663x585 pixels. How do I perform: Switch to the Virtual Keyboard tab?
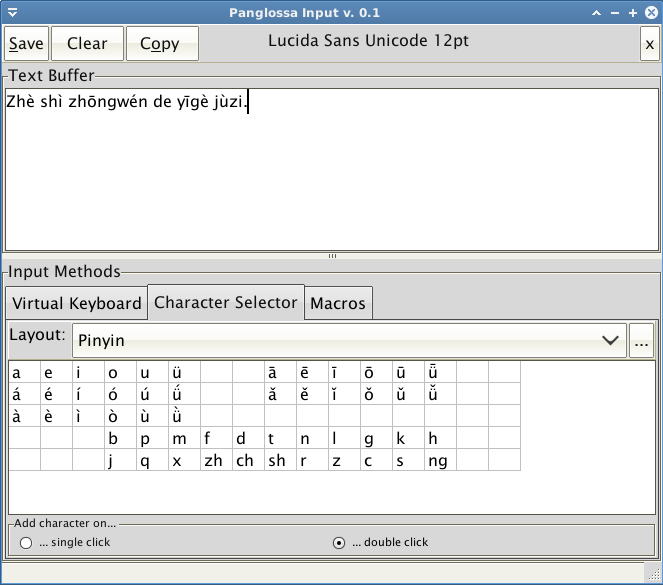(77, 303)
